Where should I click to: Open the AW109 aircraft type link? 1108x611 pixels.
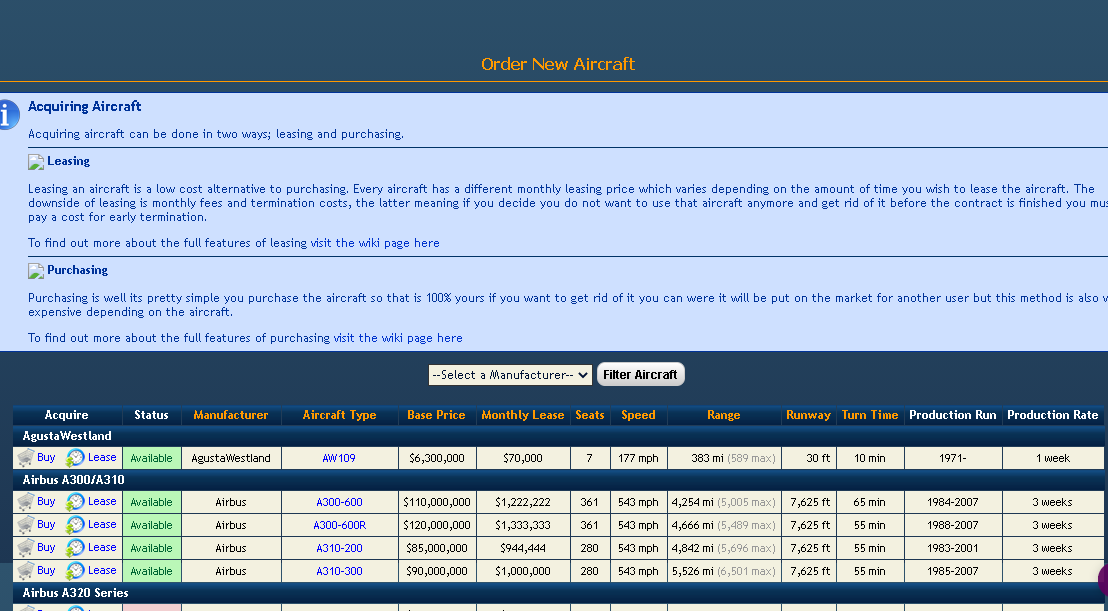pos(339,458)
